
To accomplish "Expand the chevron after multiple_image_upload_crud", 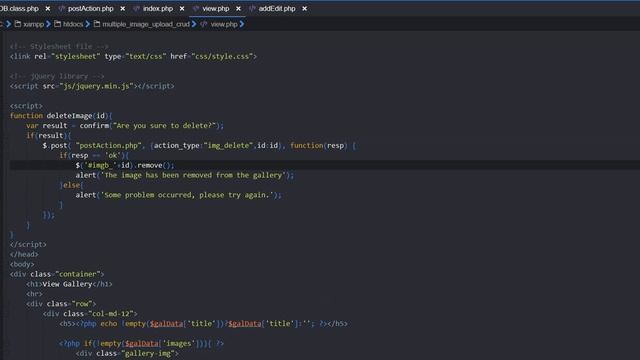I will (194, 24).
